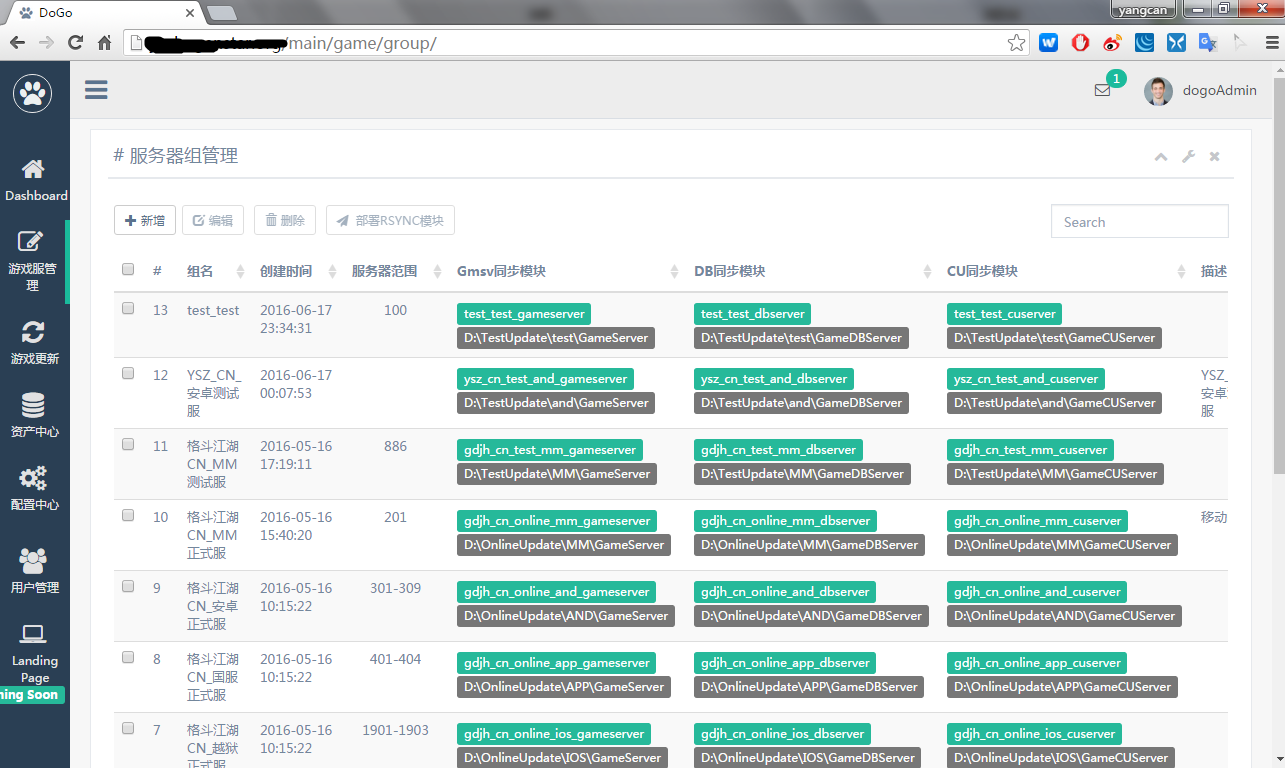Click the browser back arrow
This screenshot has width=1285, height=768.
(x=17, y=43)
